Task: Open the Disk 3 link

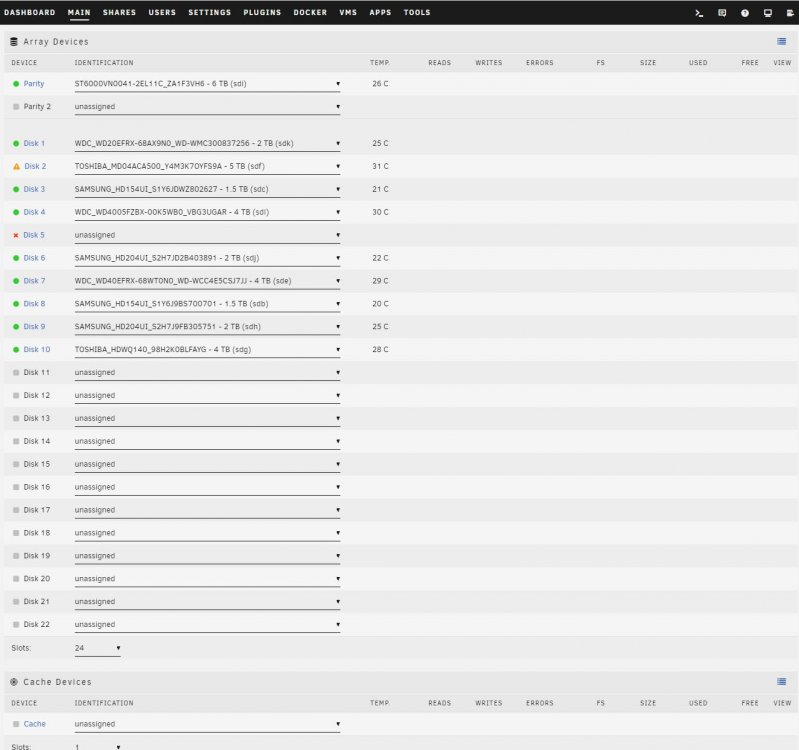Action: [34, 189]
